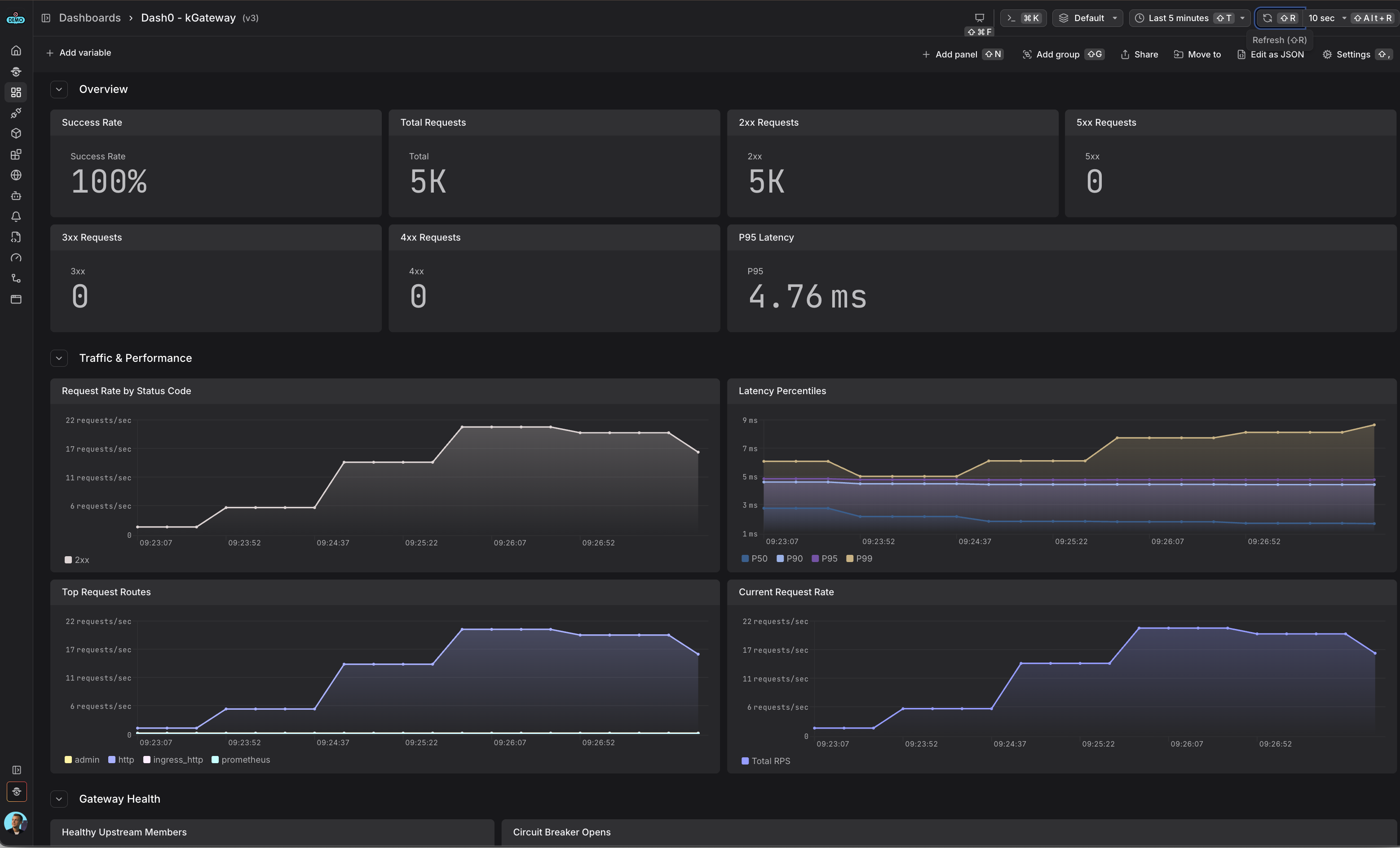Click the cube icon in sidebar
Screen dimensions: 1400x848
(16, 133)
